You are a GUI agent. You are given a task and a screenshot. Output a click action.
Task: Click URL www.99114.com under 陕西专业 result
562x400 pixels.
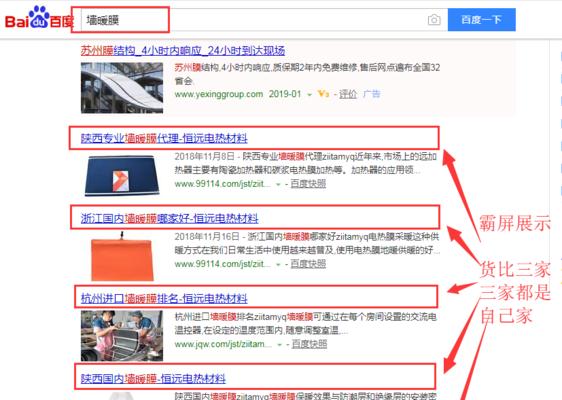coord(222,184)
